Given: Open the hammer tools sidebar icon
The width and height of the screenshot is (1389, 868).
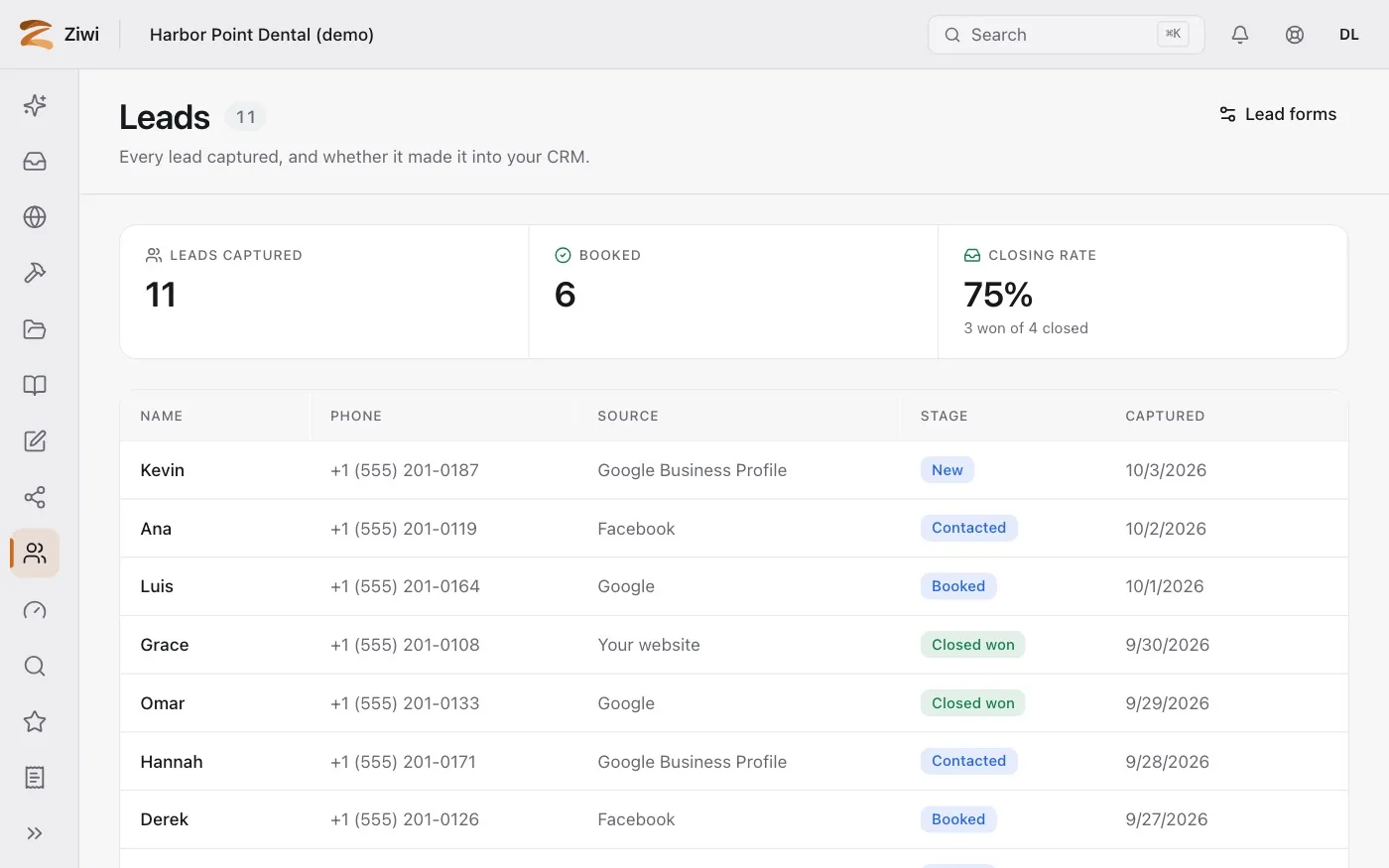Looking at the screenshot, I should [35, 273].
